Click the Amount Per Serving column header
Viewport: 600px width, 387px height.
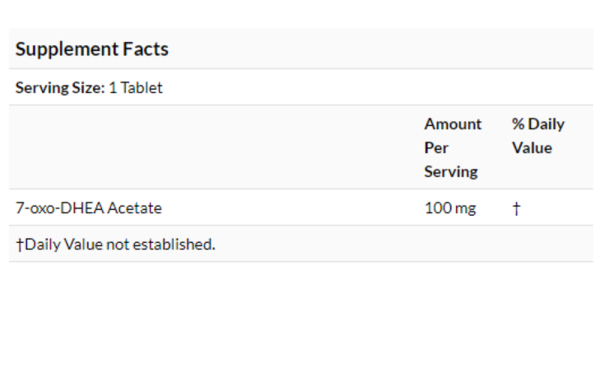[453, 148]
